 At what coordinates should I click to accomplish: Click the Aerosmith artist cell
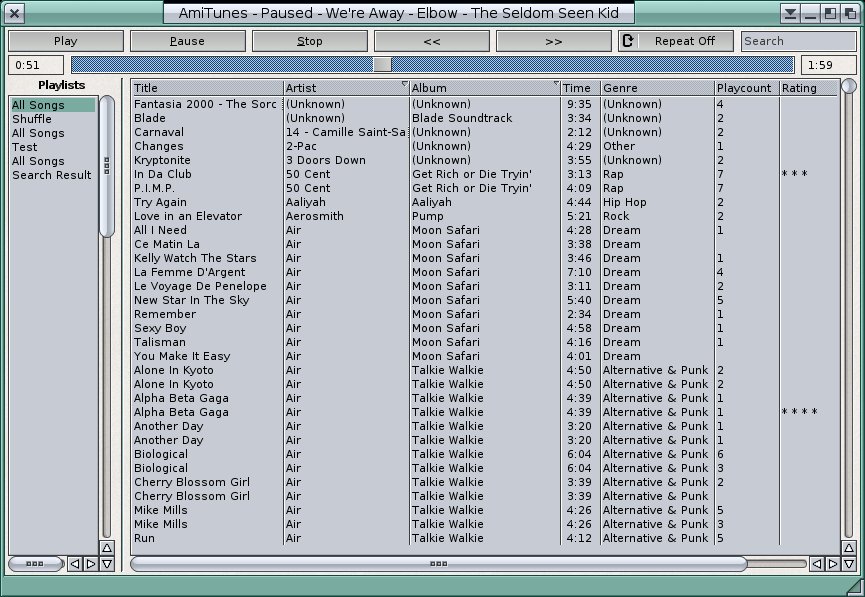pyautogui.click(x=314, y=216)
